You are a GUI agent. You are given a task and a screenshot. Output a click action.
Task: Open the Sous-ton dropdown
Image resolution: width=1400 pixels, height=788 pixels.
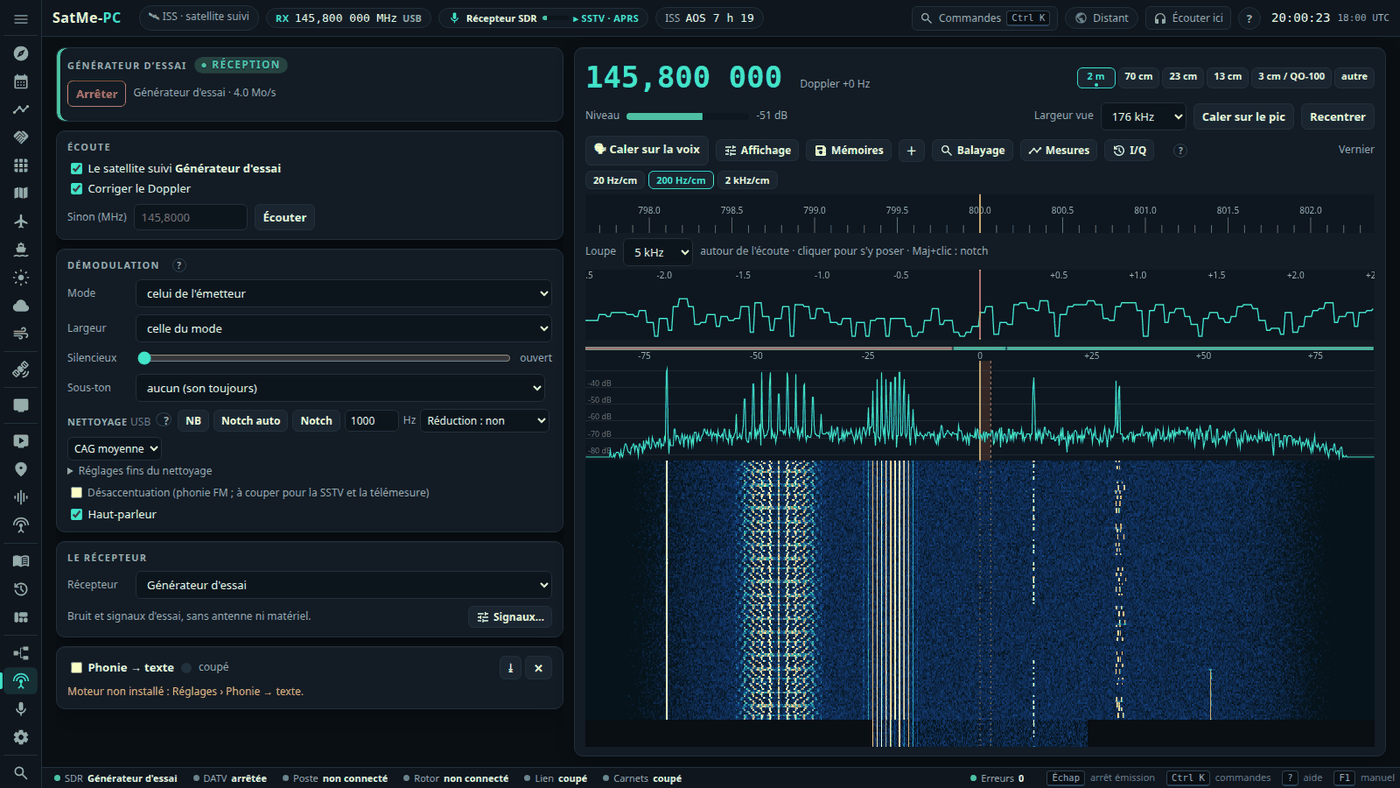click(340, 388)
